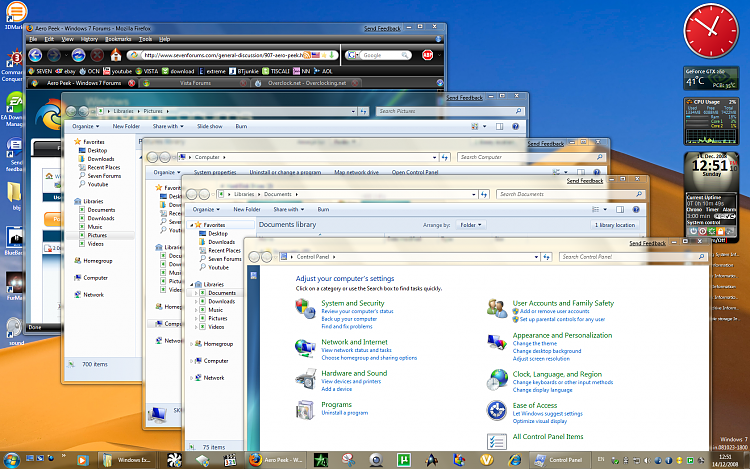Open the Share with dropdown in Documents window
750x469 pixels.
(288, 209)
